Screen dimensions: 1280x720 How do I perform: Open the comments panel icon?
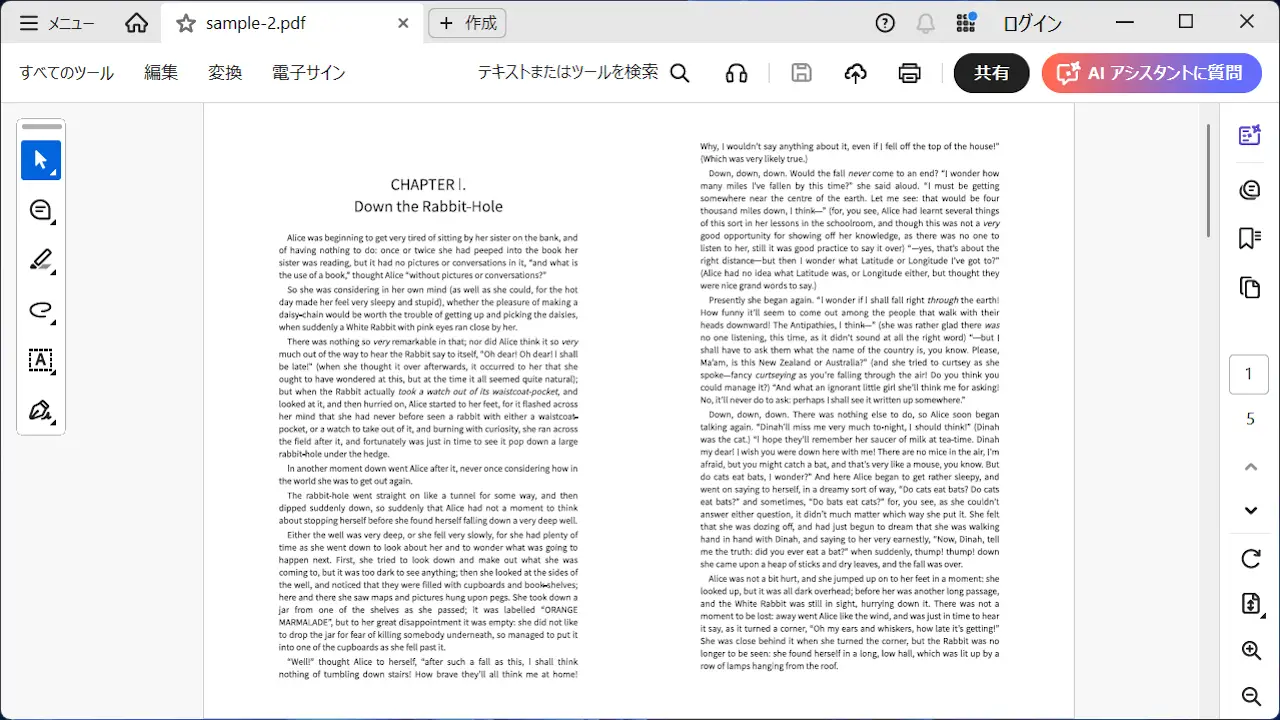(1250, 189)
